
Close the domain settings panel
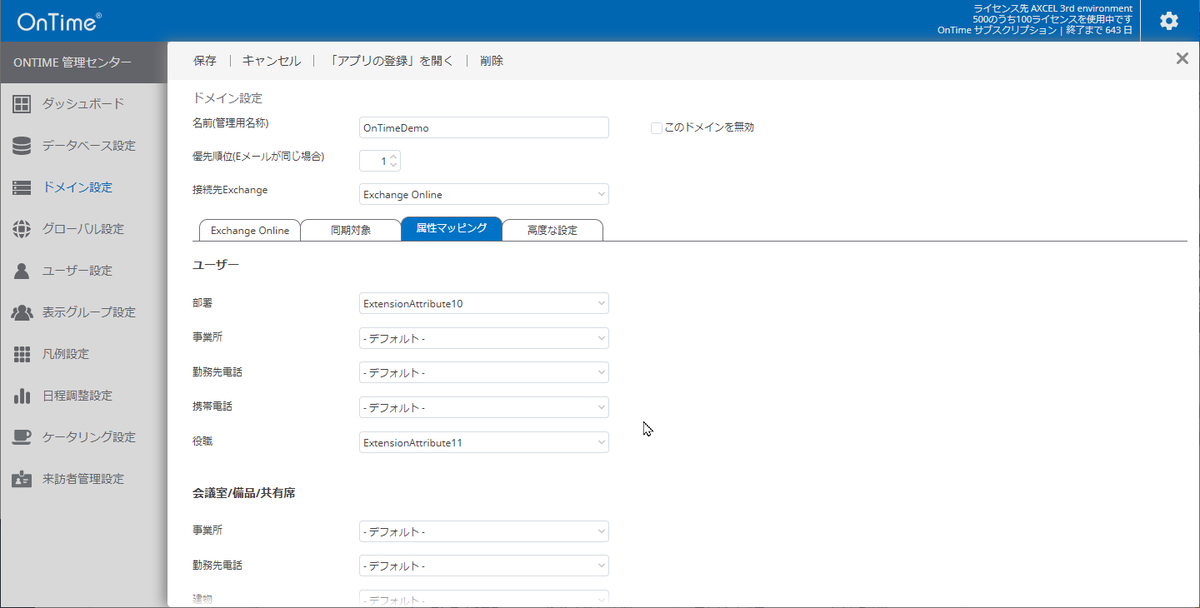[1182, 59]
